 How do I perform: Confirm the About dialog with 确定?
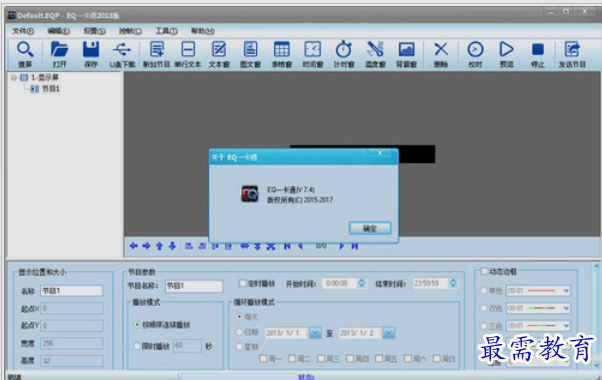370,228
